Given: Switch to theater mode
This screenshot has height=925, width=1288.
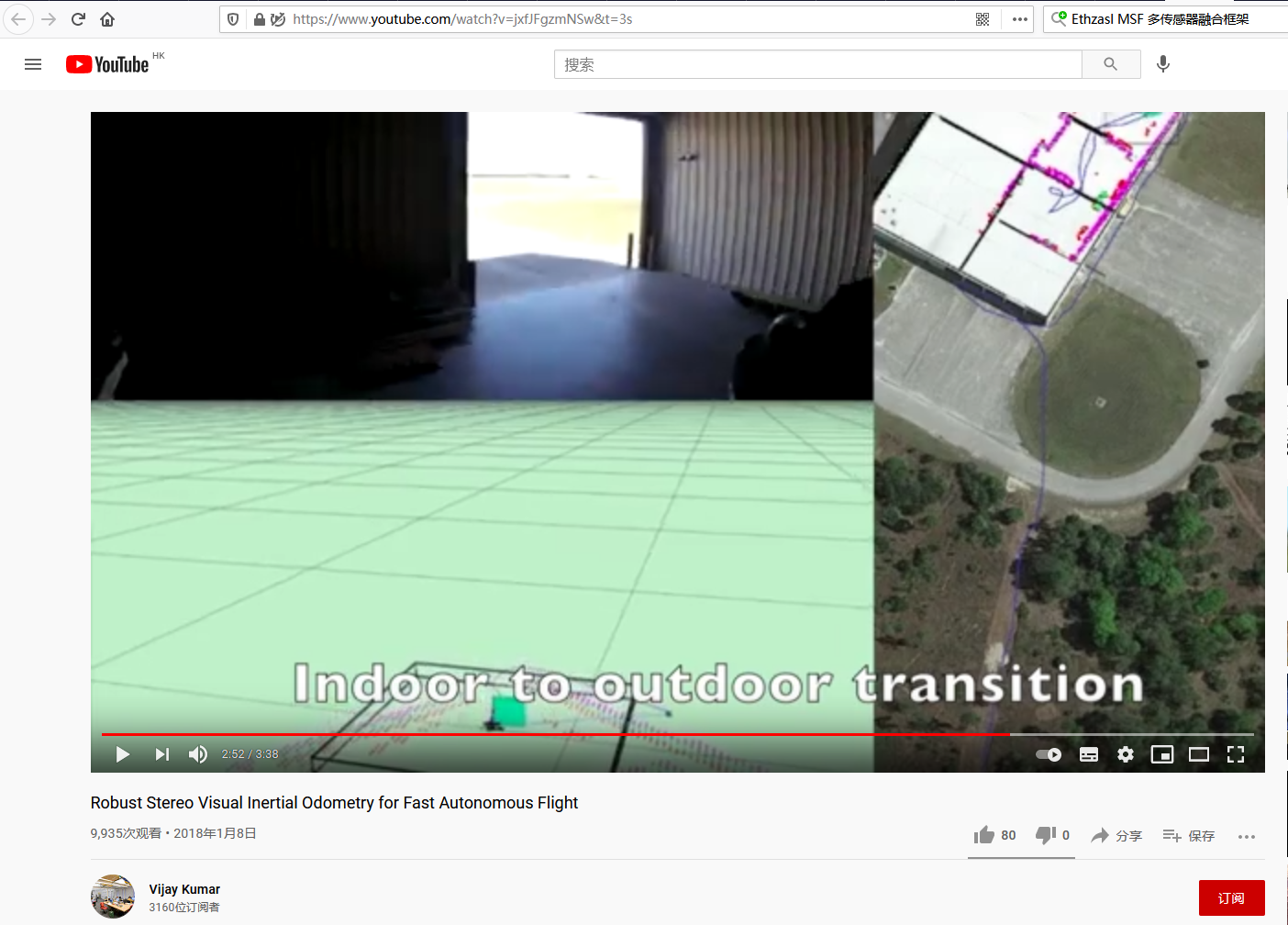Looking at the screenshot, I should pyautogui.click(x=1199, y=753).
